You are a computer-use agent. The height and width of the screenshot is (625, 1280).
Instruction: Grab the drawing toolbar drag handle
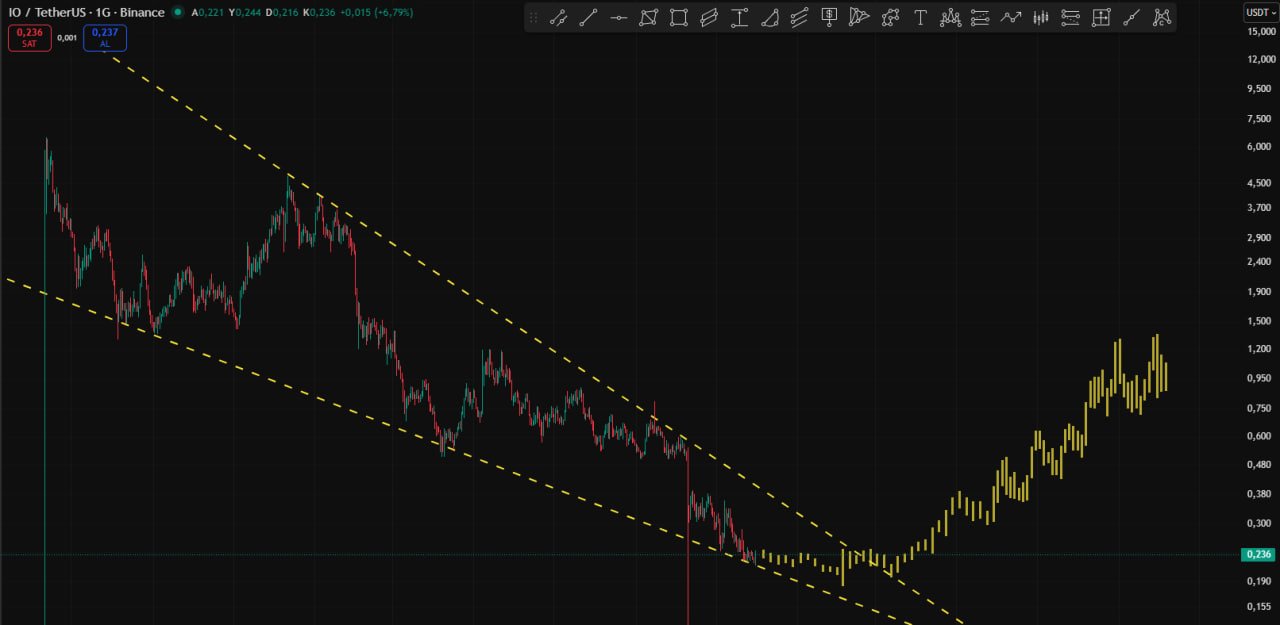click(x=533, y=17)
